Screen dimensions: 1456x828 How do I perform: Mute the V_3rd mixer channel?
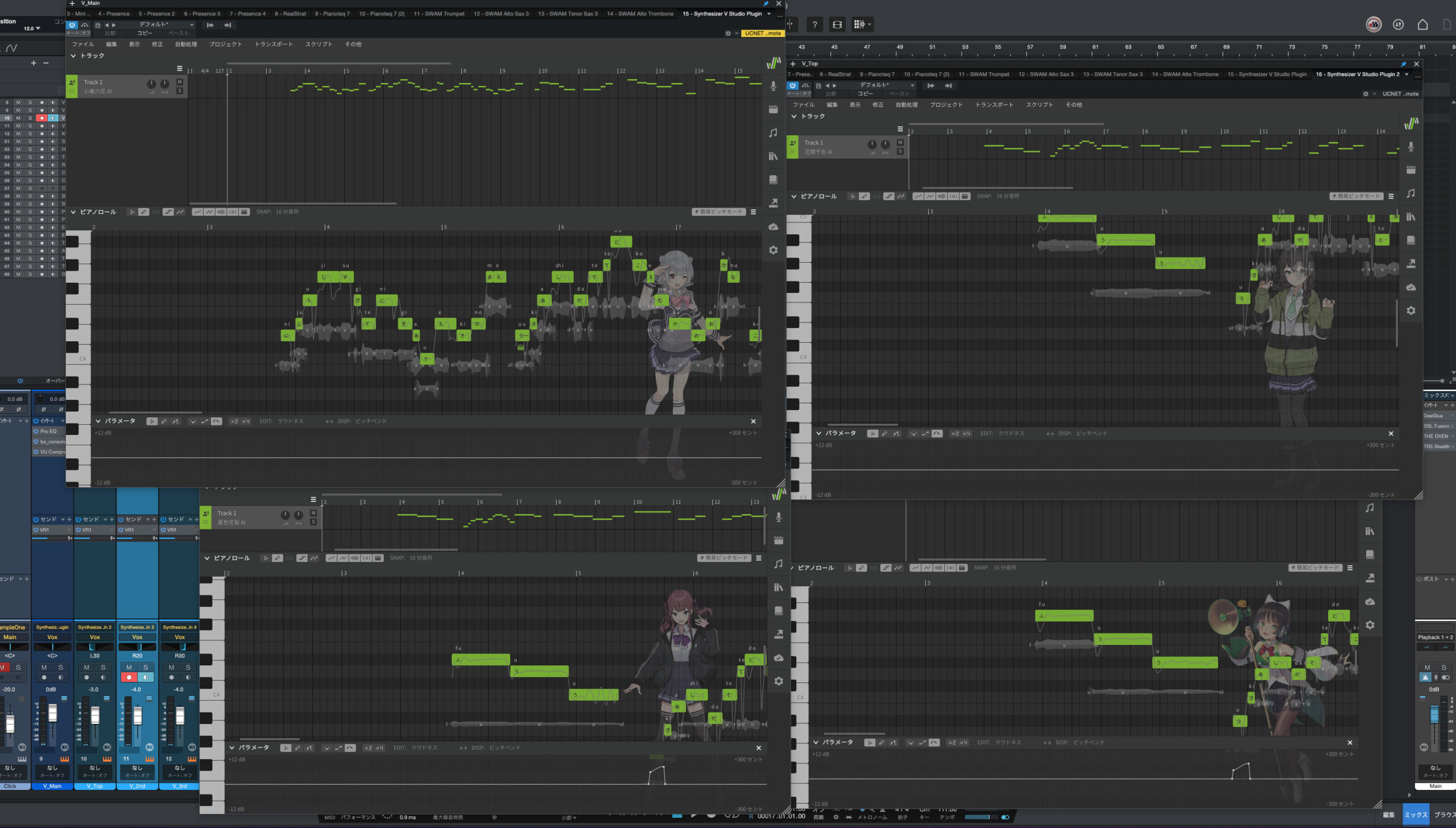172,668
